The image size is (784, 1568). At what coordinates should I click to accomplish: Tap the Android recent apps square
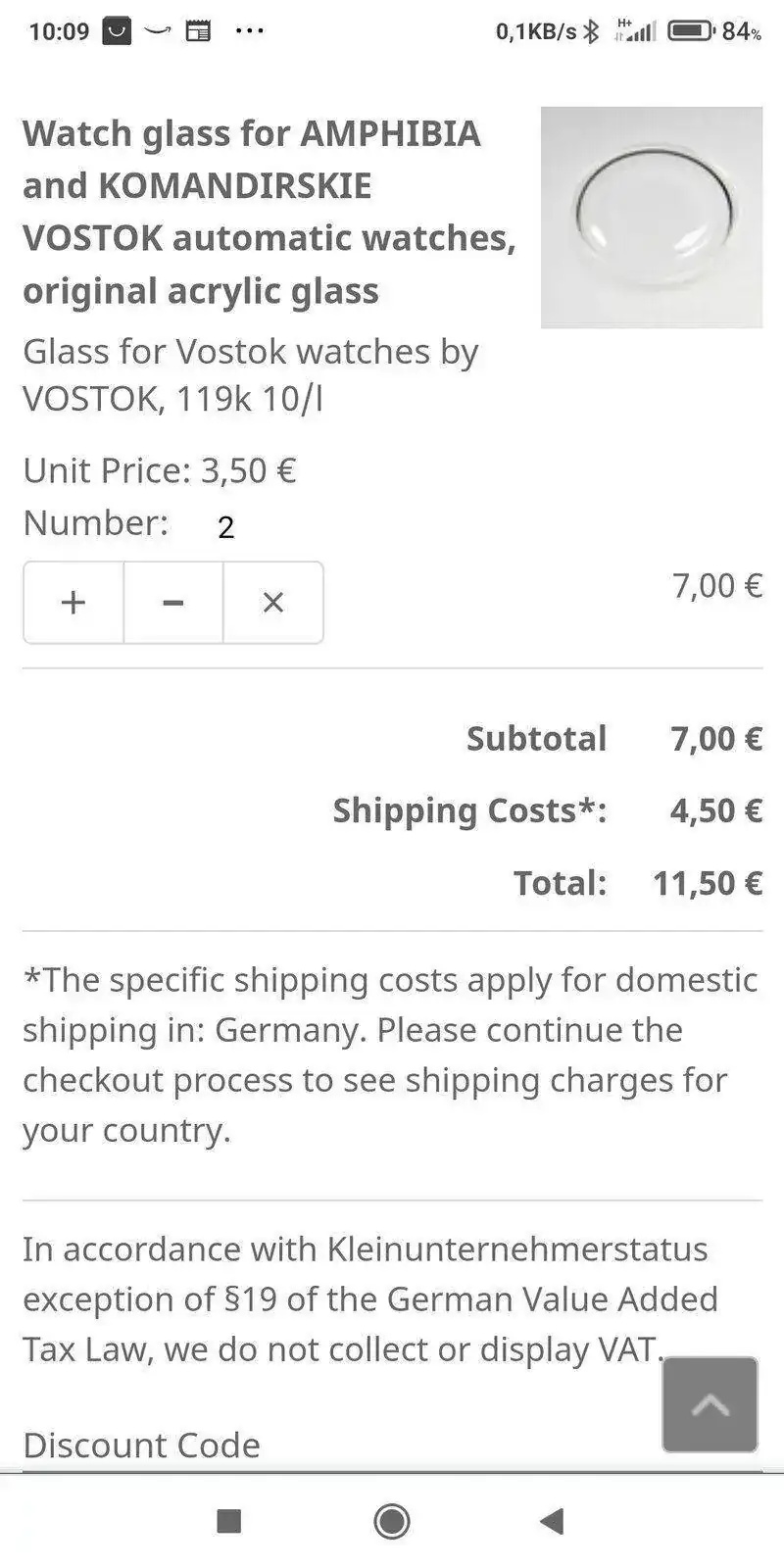tap(228, 1521)
